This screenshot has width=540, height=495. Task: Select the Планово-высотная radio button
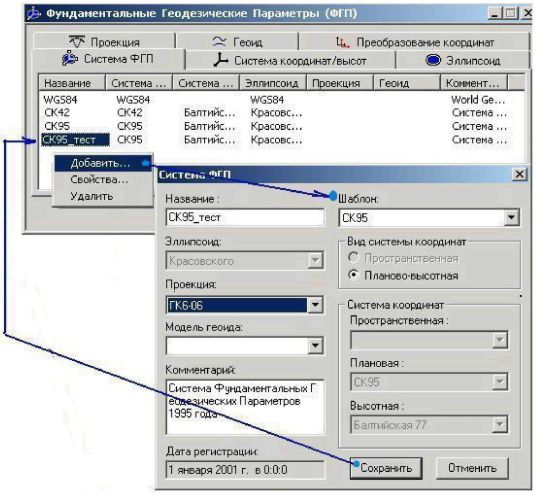[x=353, y=275]
